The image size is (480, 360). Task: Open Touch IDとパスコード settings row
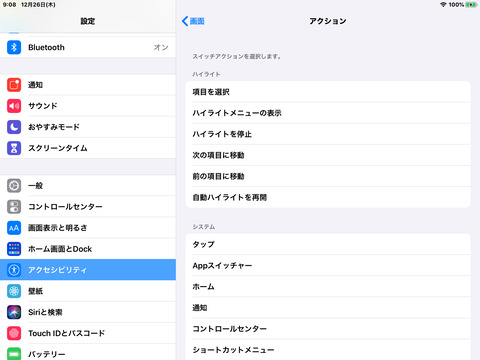[x=88, y=333]
